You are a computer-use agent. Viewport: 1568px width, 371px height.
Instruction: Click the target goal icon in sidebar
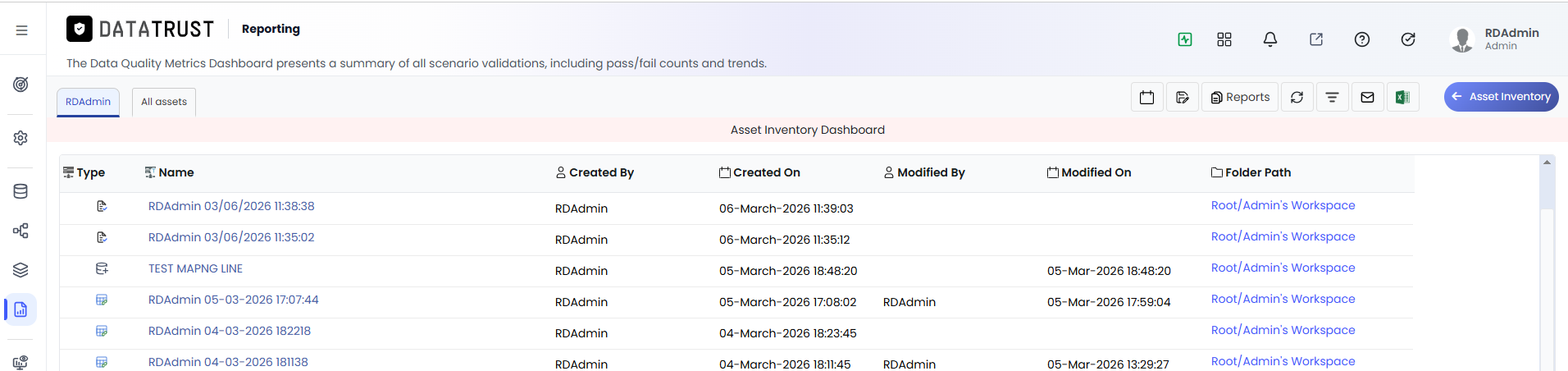21,85
